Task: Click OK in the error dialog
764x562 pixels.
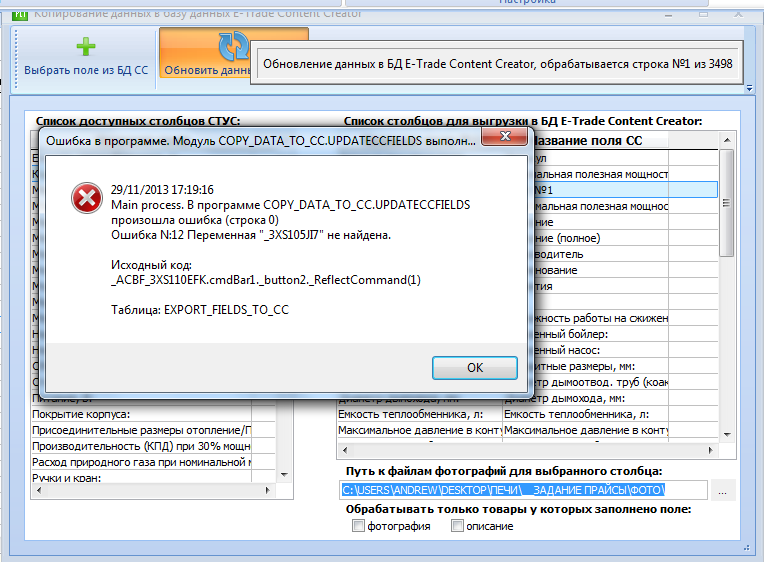Action: [475, 368]
